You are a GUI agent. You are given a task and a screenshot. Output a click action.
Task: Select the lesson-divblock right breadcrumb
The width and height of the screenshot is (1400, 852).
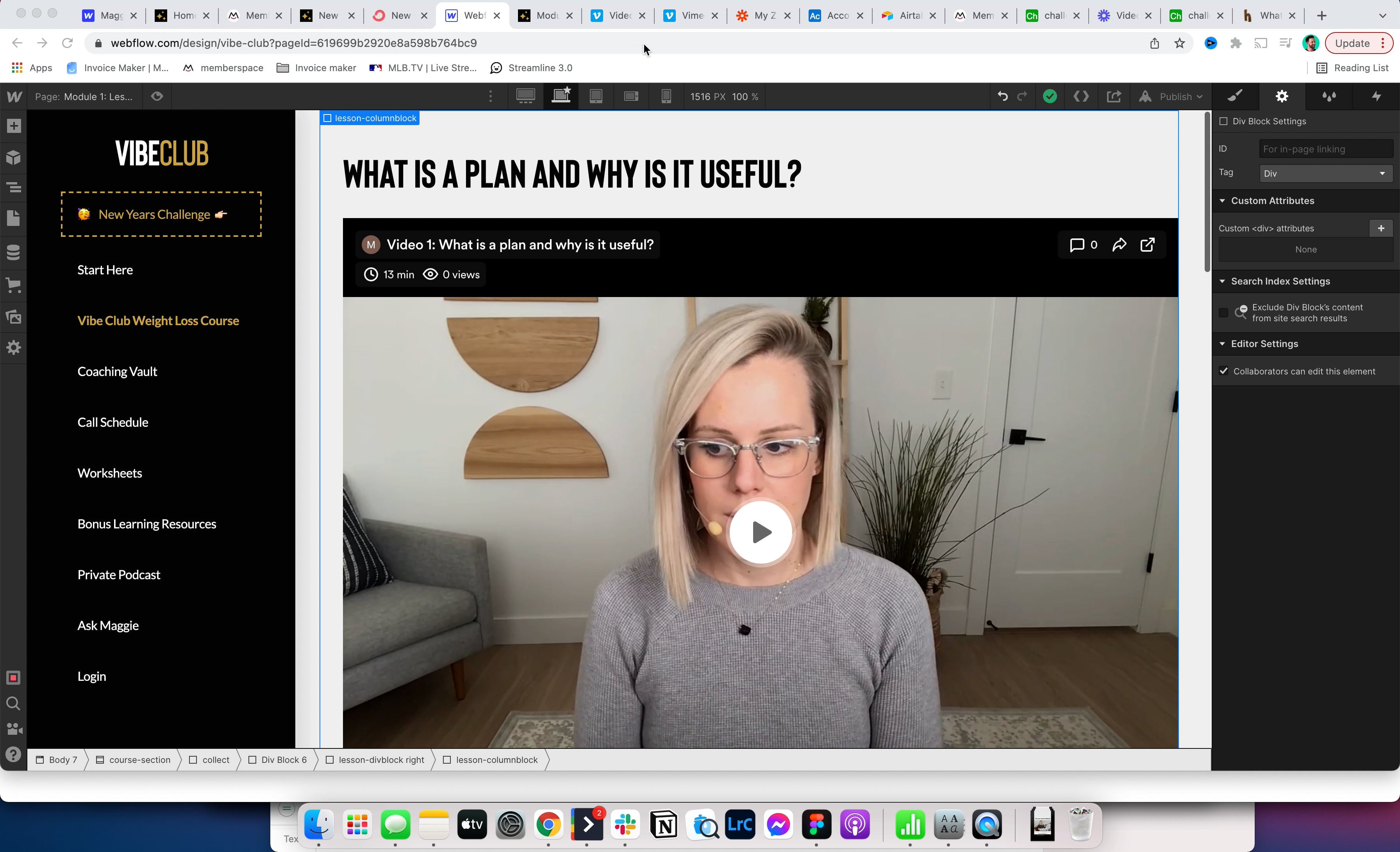pyautogui.click(x=381, y=760)
